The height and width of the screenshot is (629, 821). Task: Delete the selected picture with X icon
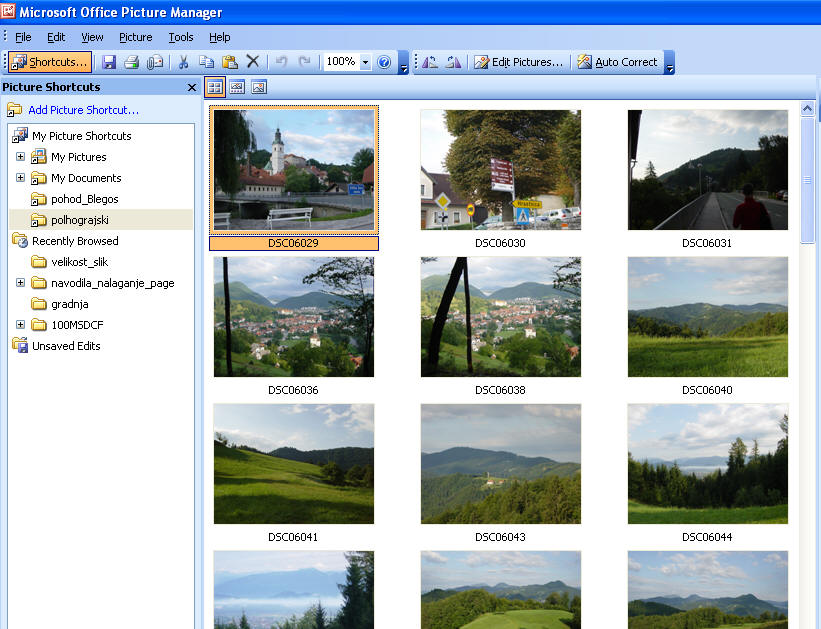(x=253, y=62)
